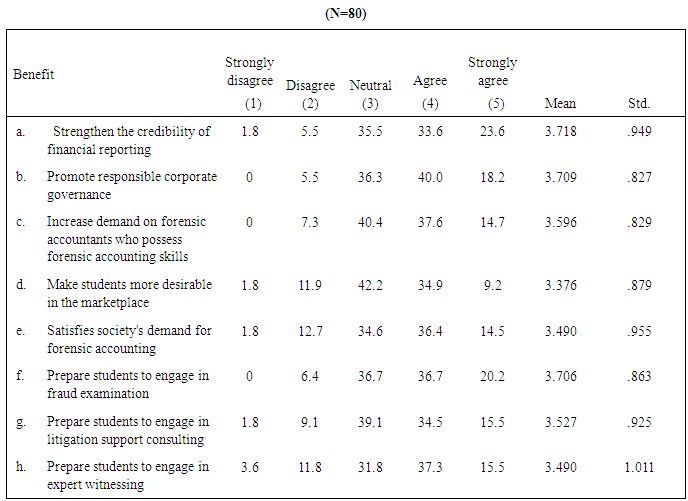
Task: Click the 'Strengthen the credibility of financial reporting' row label
Action: pos(128,141)
